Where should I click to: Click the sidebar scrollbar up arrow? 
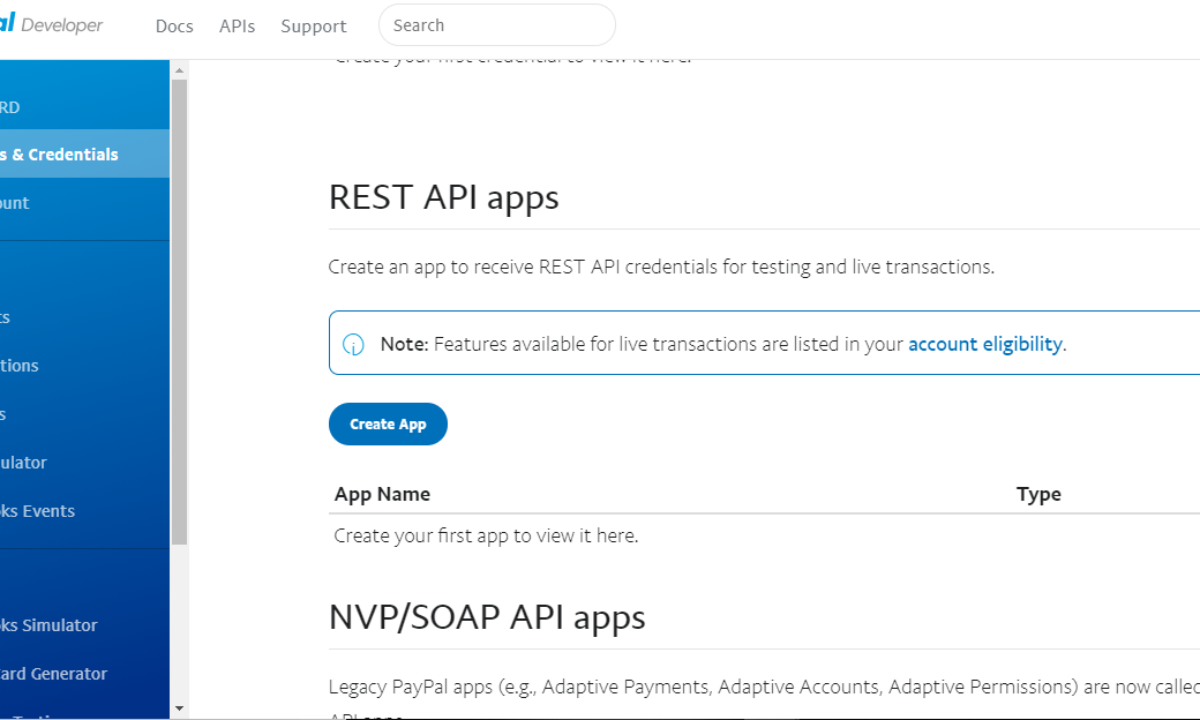[x=179, y=70]
